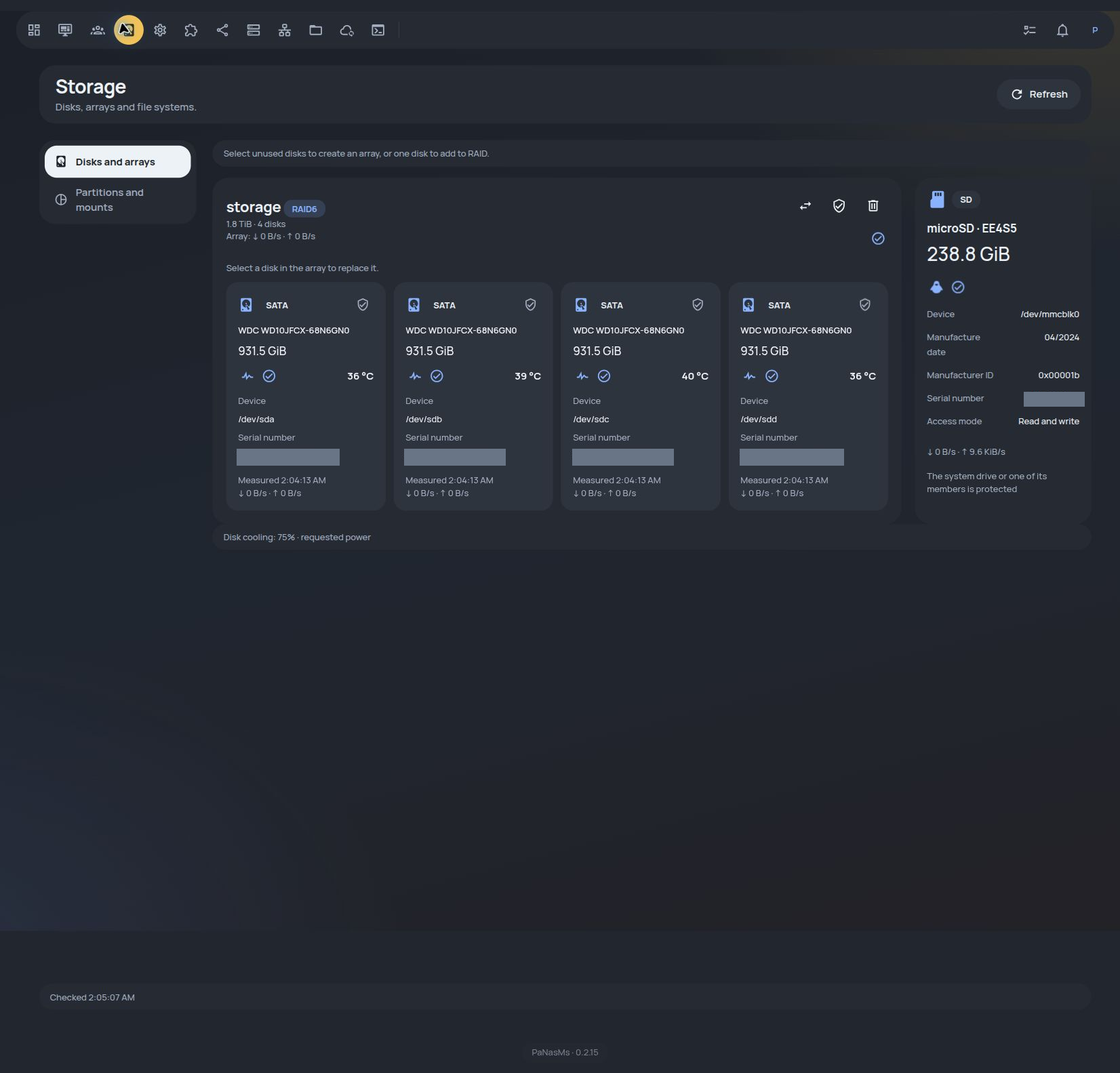The height and width of the screenshot is (1073, 1120).
Task: Click the Read and write access mode value
Action: pos(1049,422)
